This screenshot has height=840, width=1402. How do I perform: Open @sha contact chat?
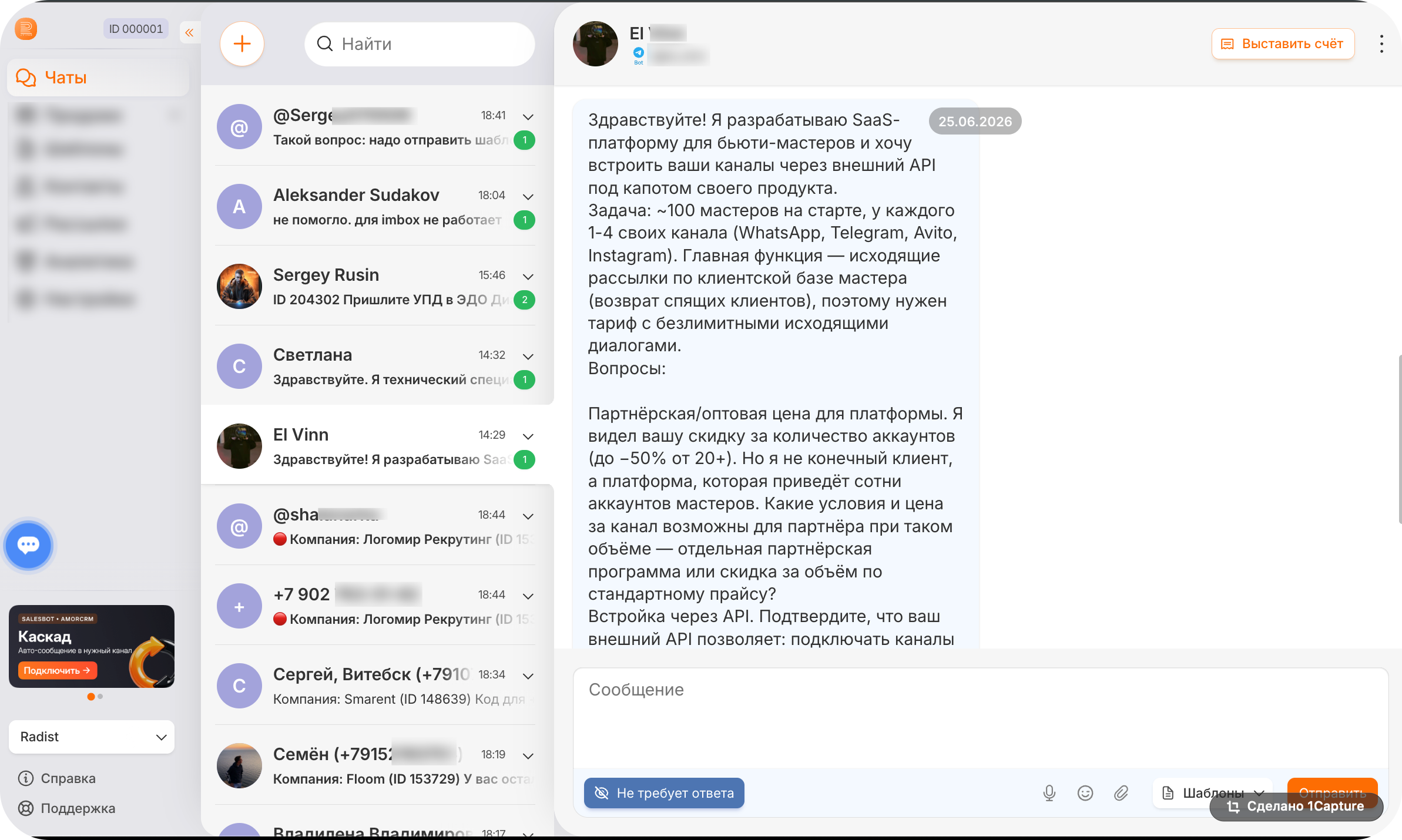(376, 526)
